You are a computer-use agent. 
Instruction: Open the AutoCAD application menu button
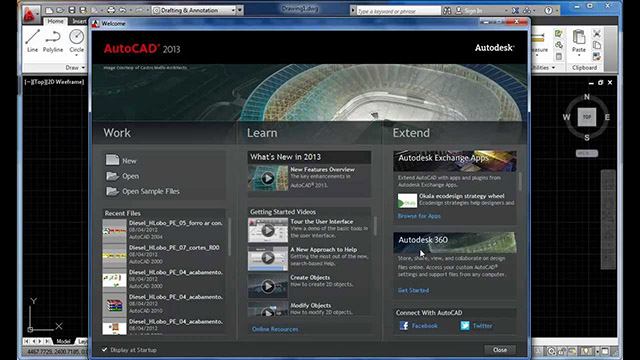(x=29, y=14)
